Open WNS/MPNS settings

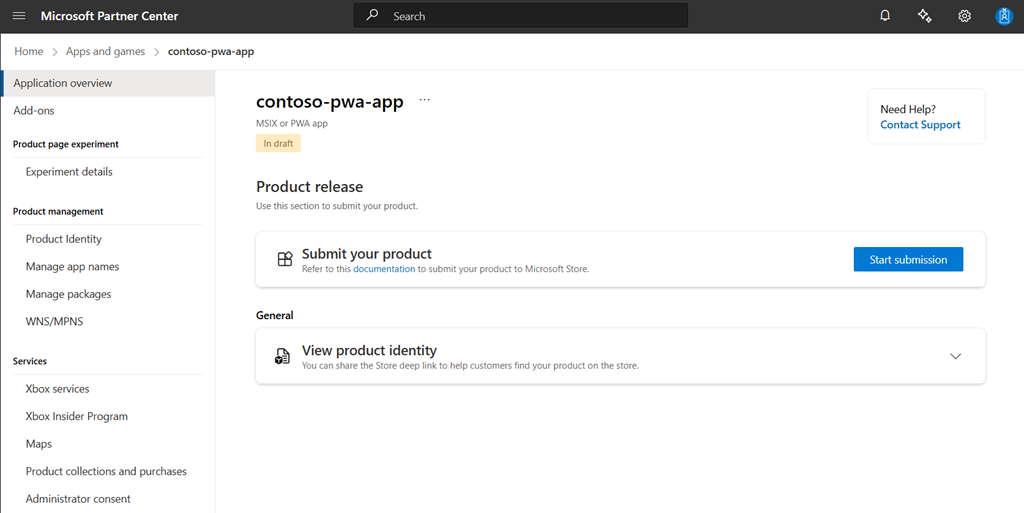[x=54, y=322]
